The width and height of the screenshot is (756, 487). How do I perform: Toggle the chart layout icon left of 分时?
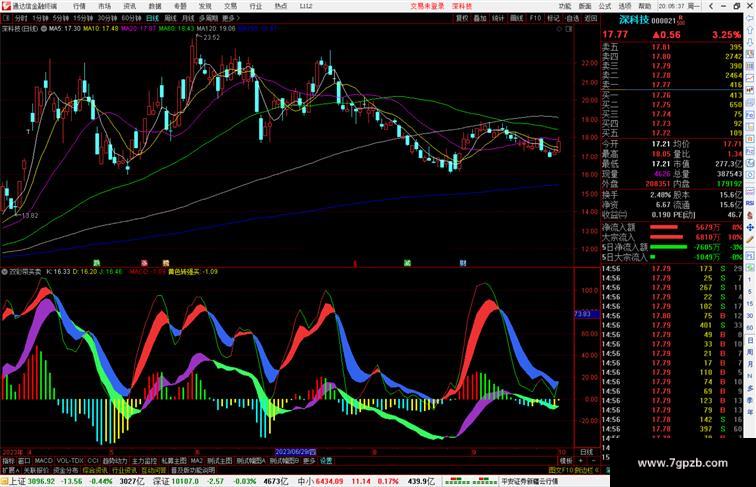(x=6, y=18)
